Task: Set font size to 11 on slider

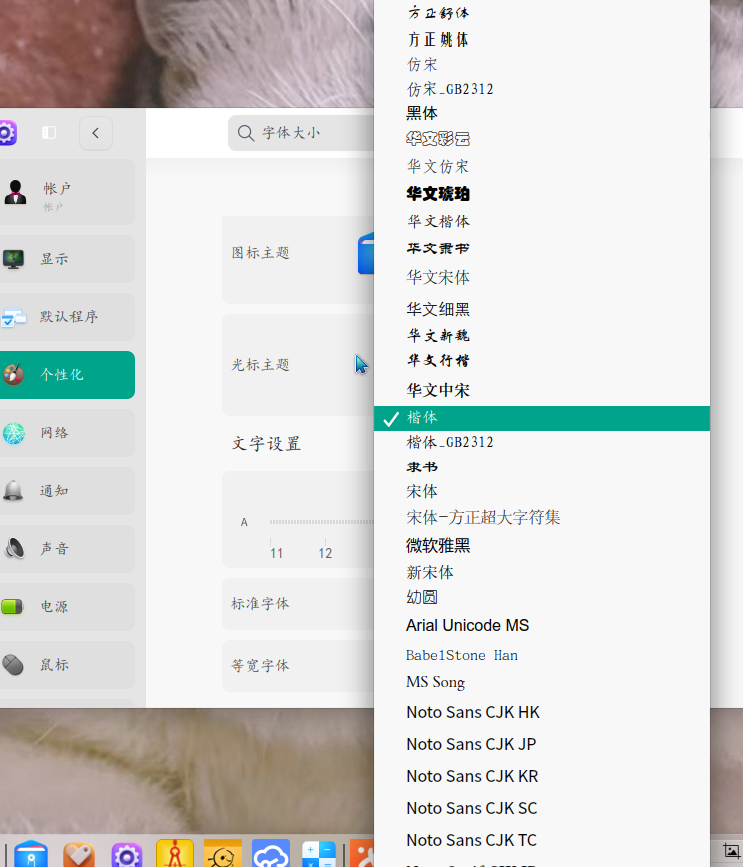Action: [x=276, y=553]
